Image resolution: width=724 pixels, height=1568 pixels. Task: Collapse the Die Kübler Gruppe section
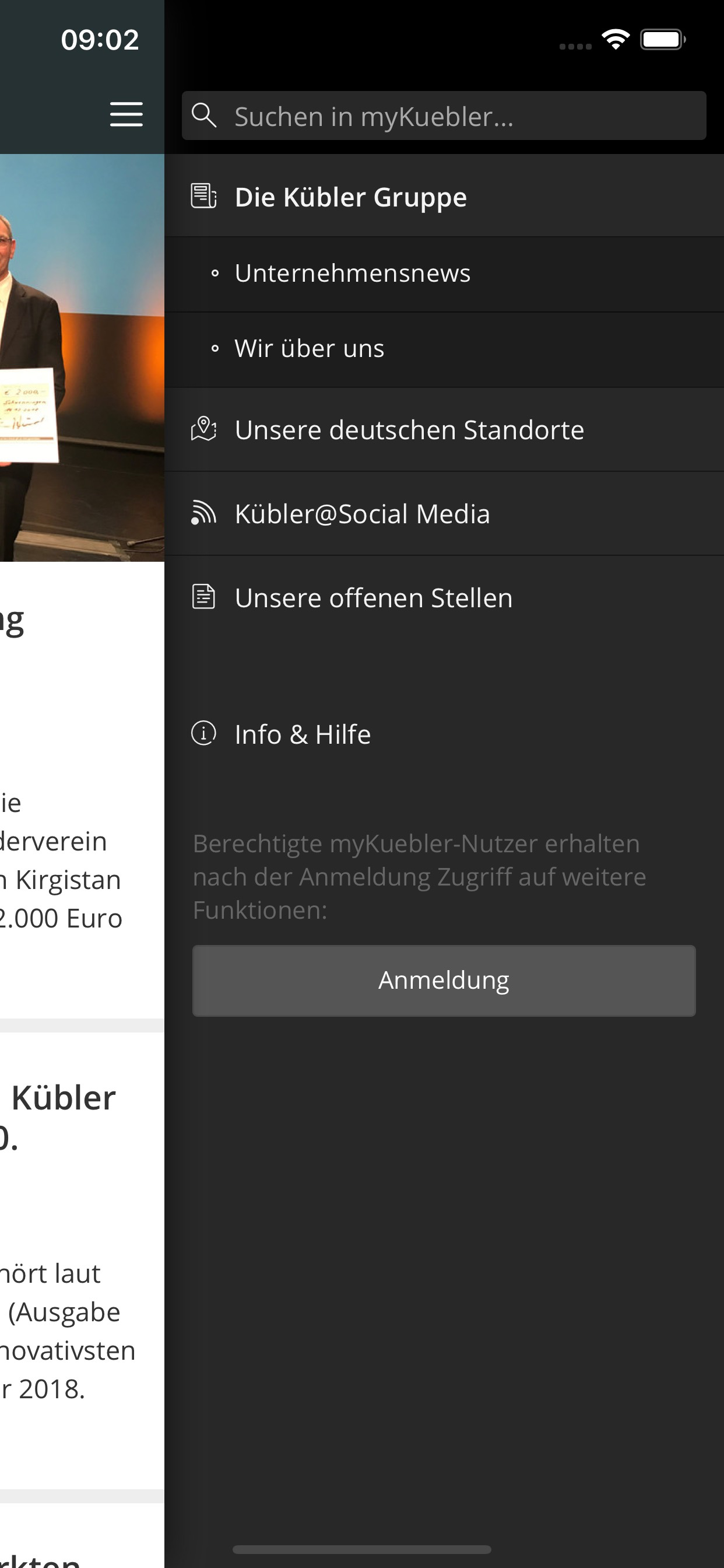point(444,196)
